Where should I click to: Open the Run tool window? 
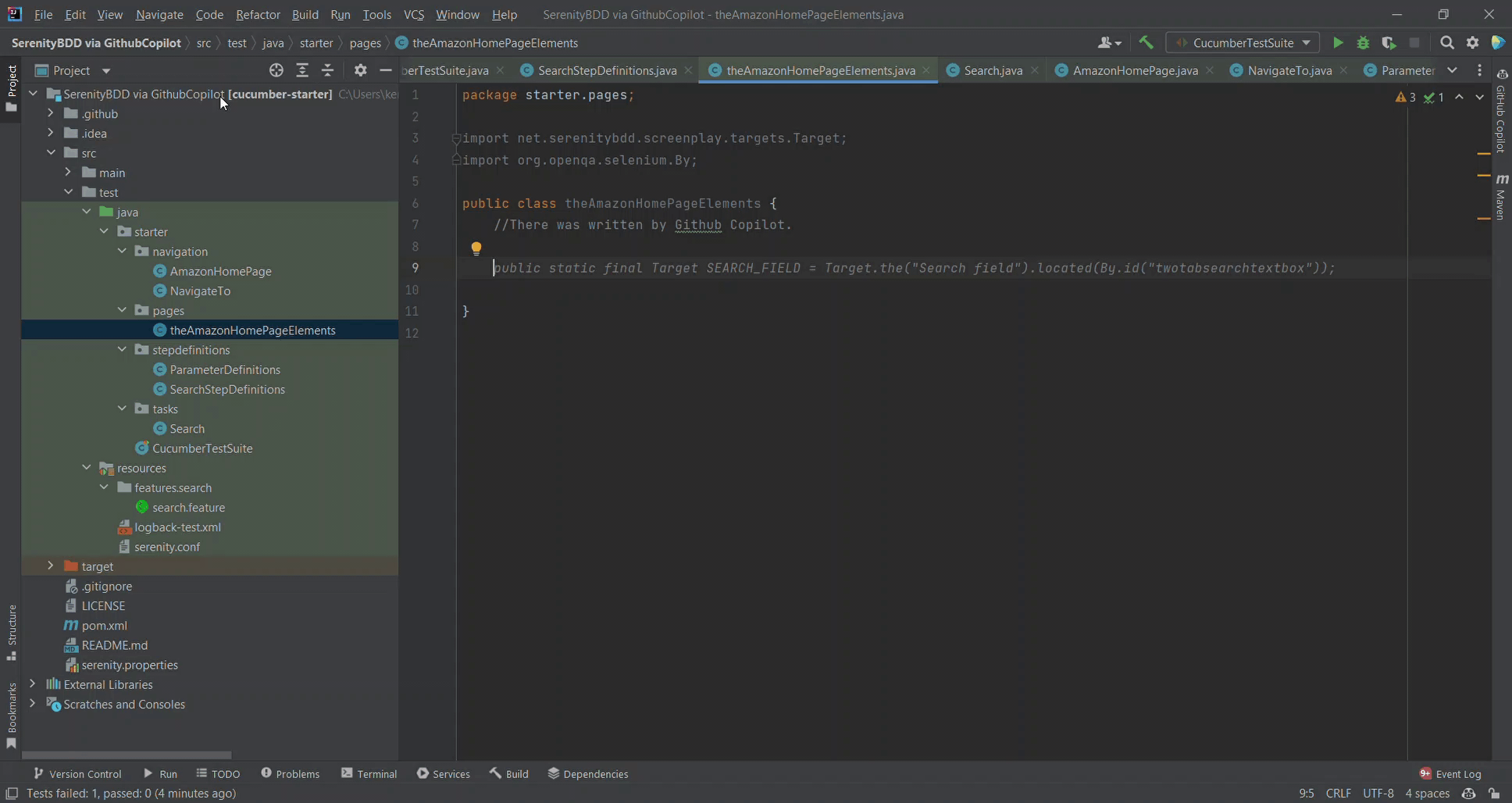[160, 773]
